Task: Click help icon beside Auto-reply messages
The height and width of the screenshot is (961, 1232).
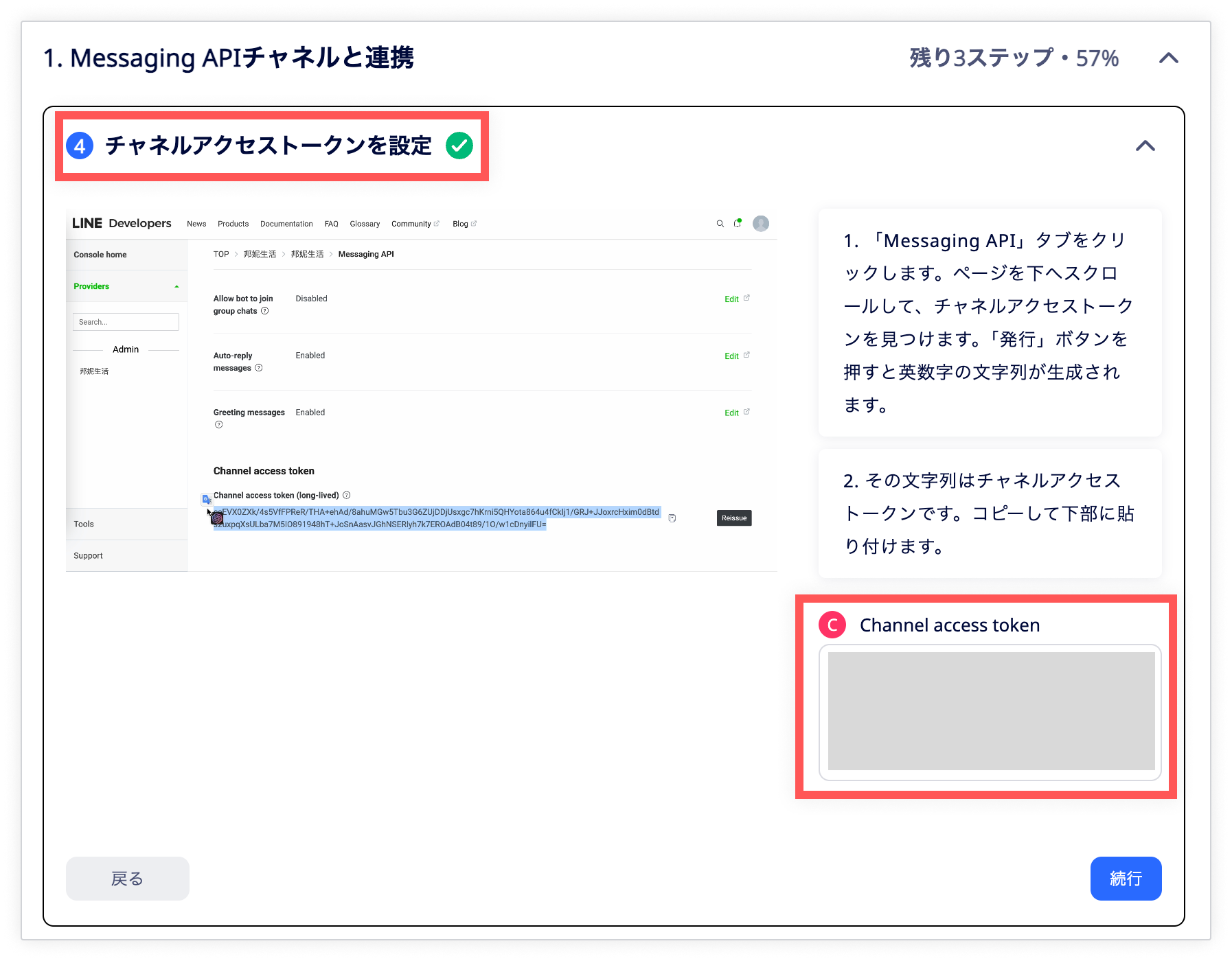Action: (x=259, y=368)
